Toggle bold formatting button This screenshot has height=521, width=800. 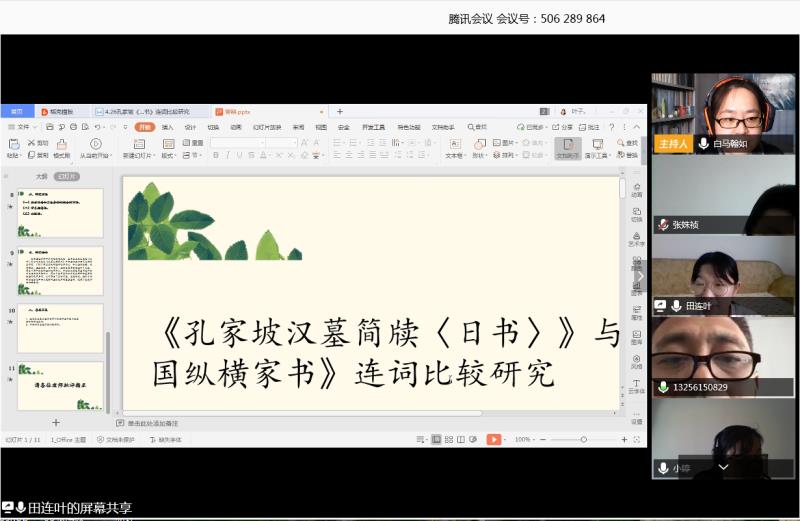(x=215, y=155)
